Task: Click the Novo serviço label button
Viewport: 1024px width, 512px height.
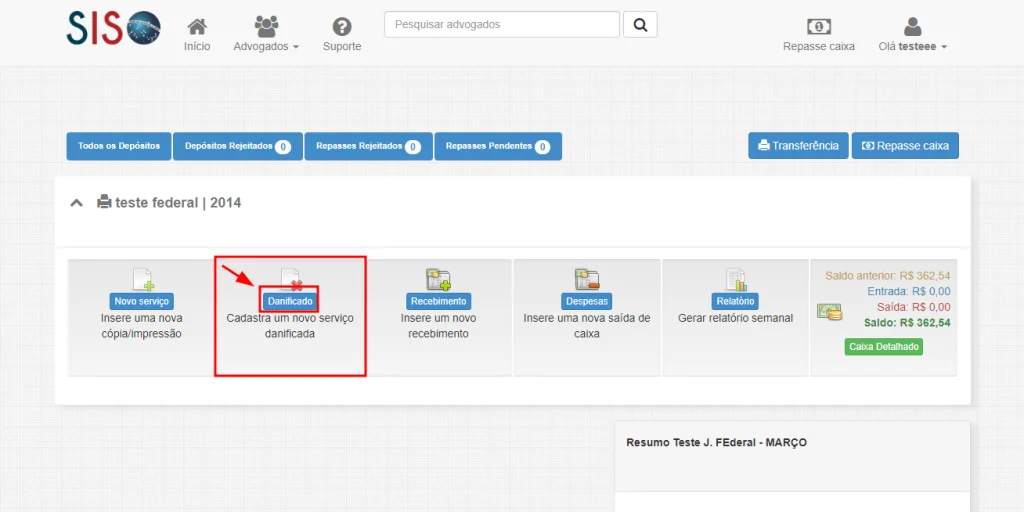Action: pyautogui.click(x=142, y=302)
